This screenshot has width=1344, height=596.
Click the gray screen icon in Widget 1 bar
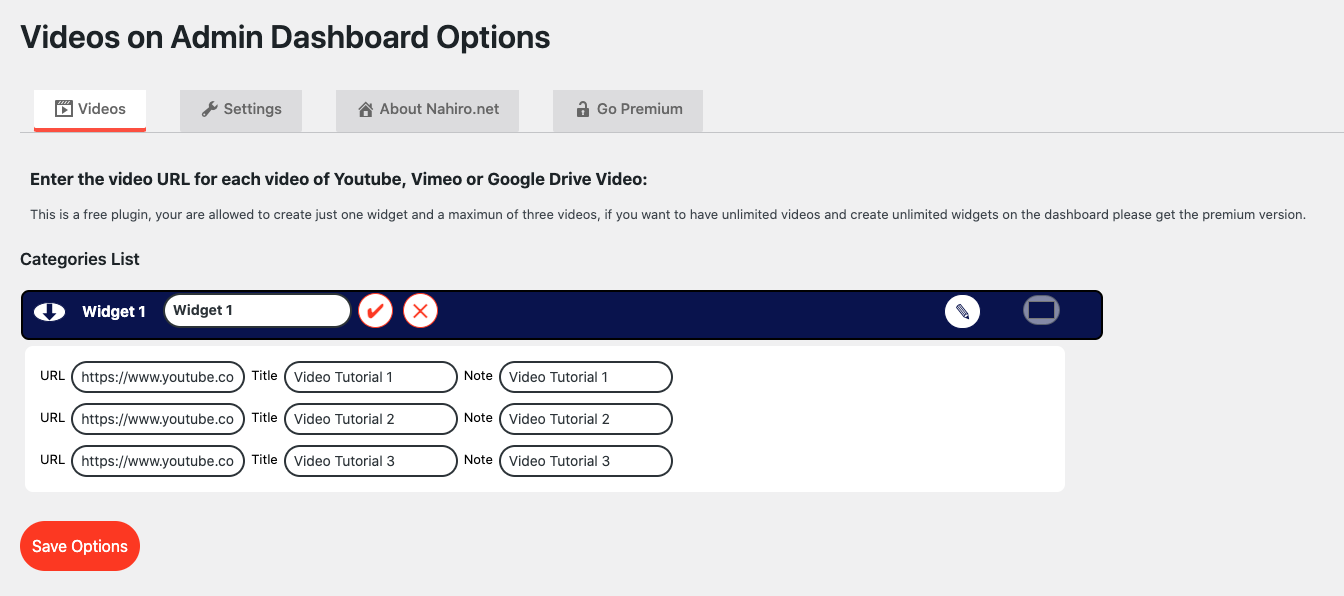[x=1041, y=310]
